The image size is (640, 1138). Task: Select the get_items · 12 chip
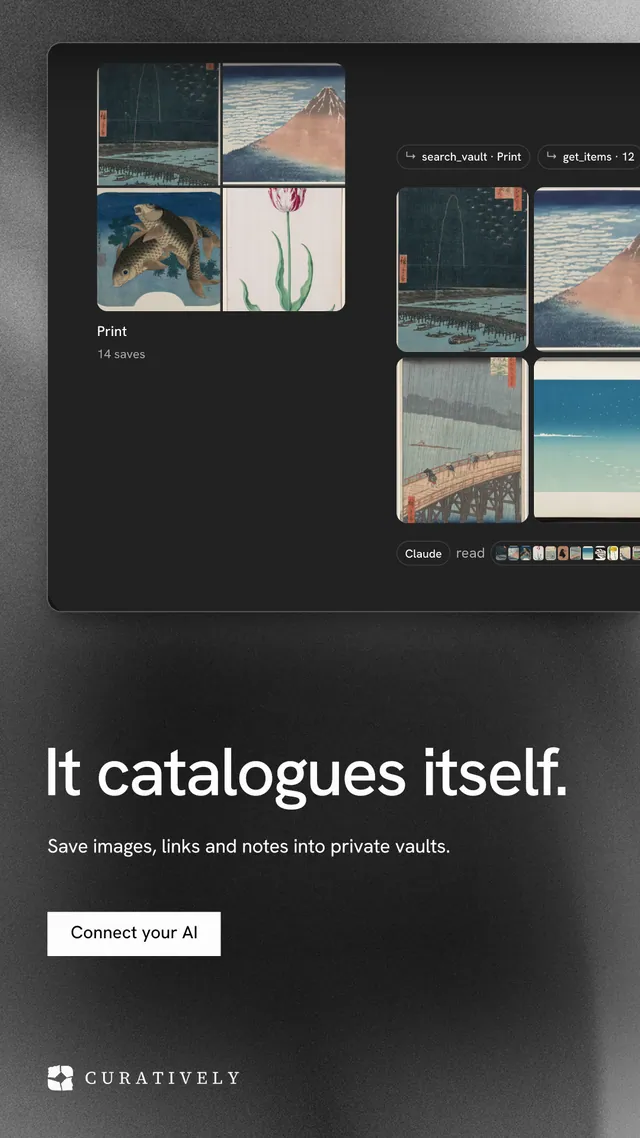click(588, 157)
